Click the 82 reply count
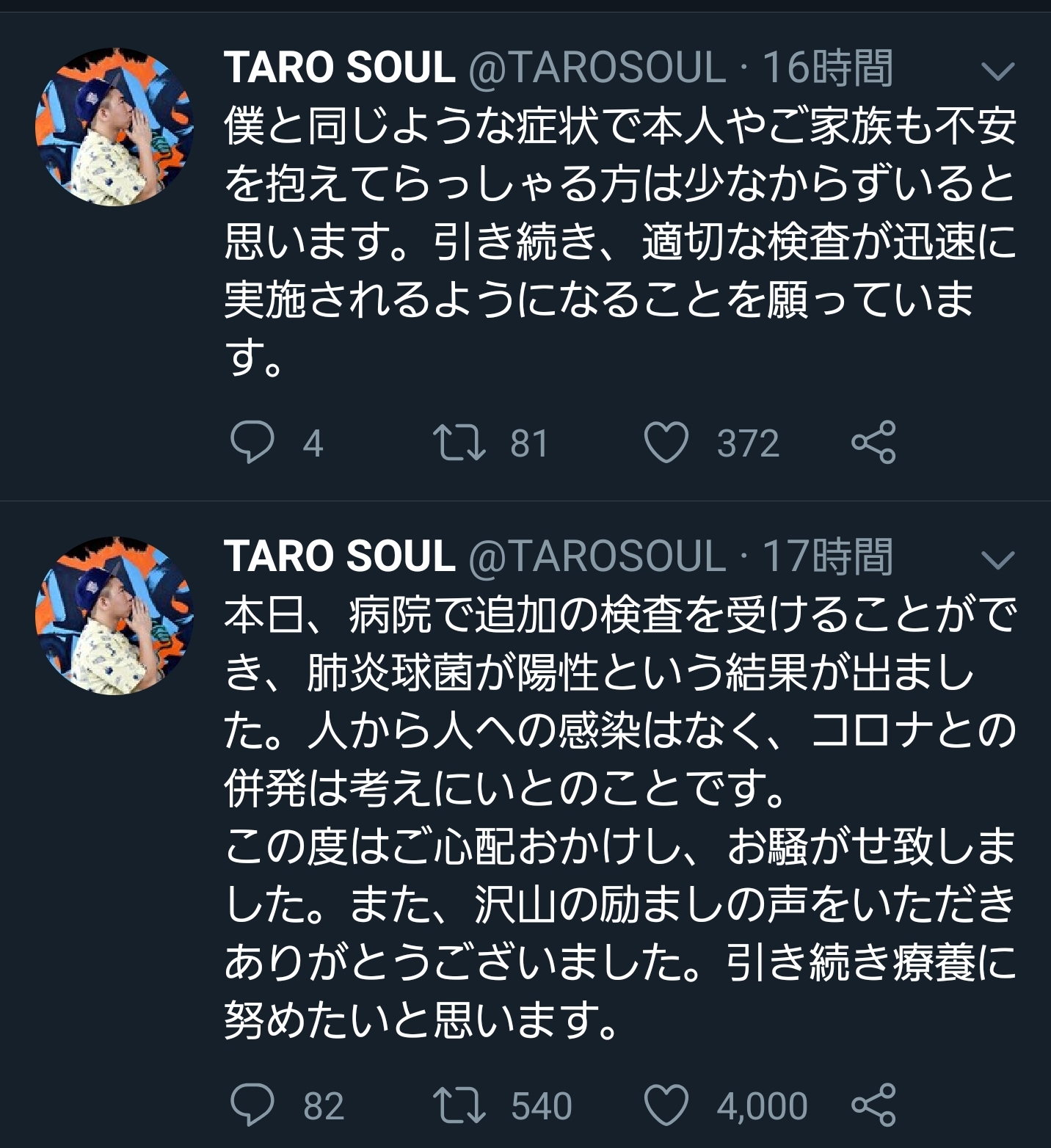The width and height of the screenshot is (1051, 1148). (x=324, y=1106)
